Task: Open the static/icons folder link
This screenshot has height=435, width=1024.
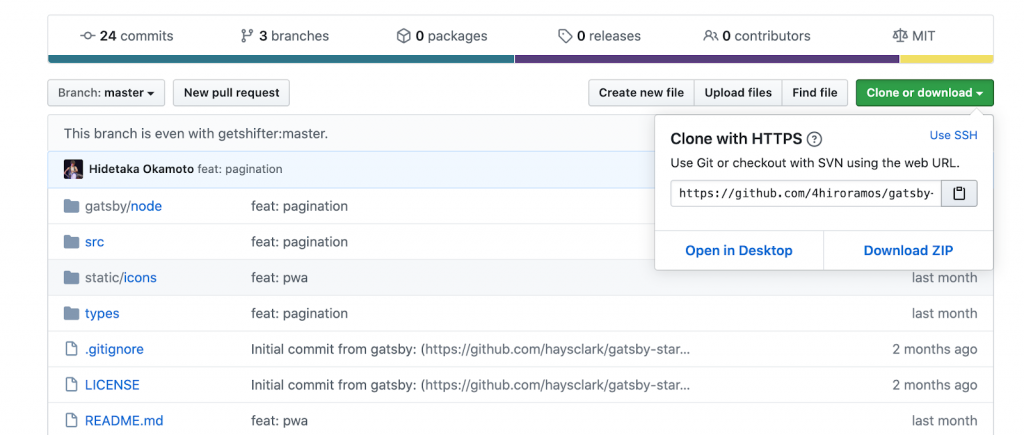Action: (121, 278)
